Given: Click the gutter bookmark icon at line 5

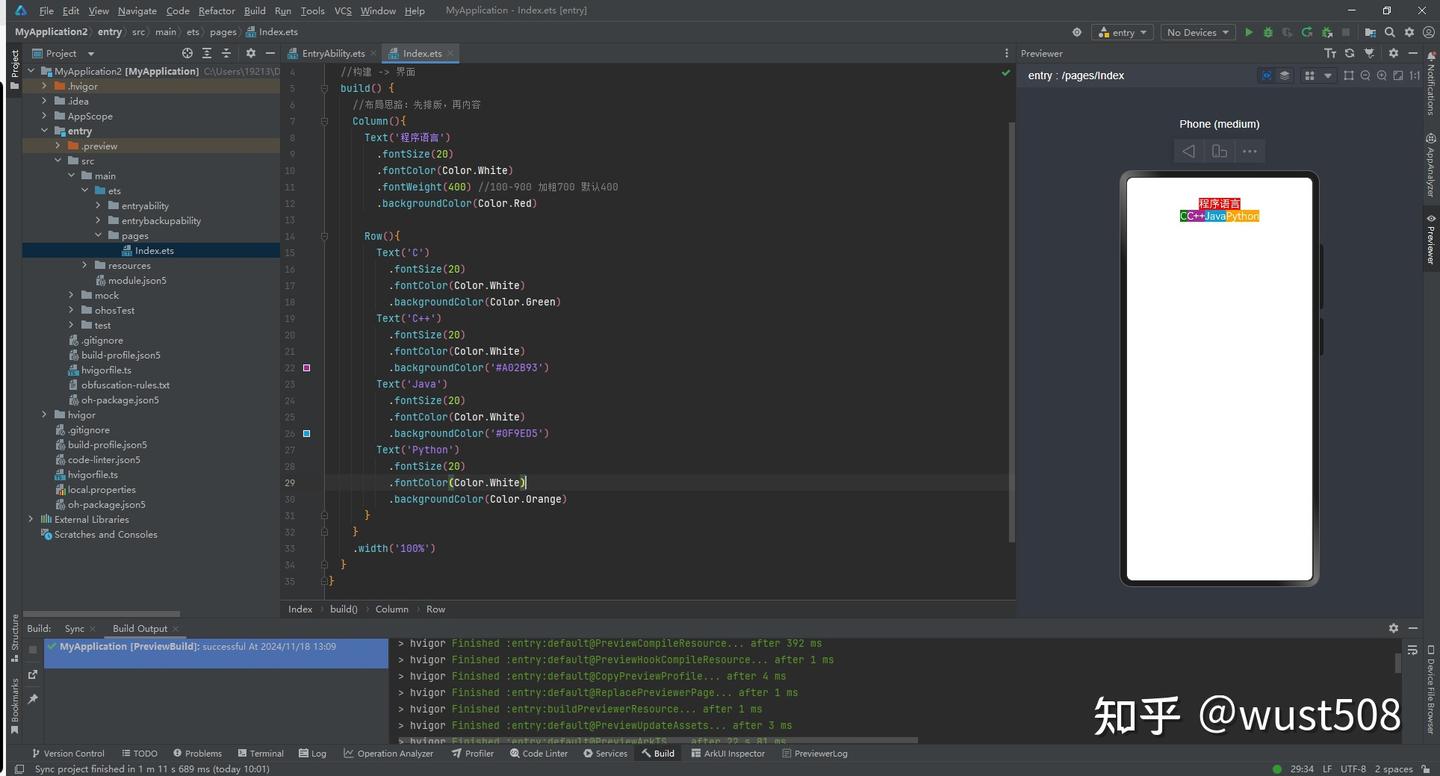Looking at the screenshot, I should click(x=324, y=88).
